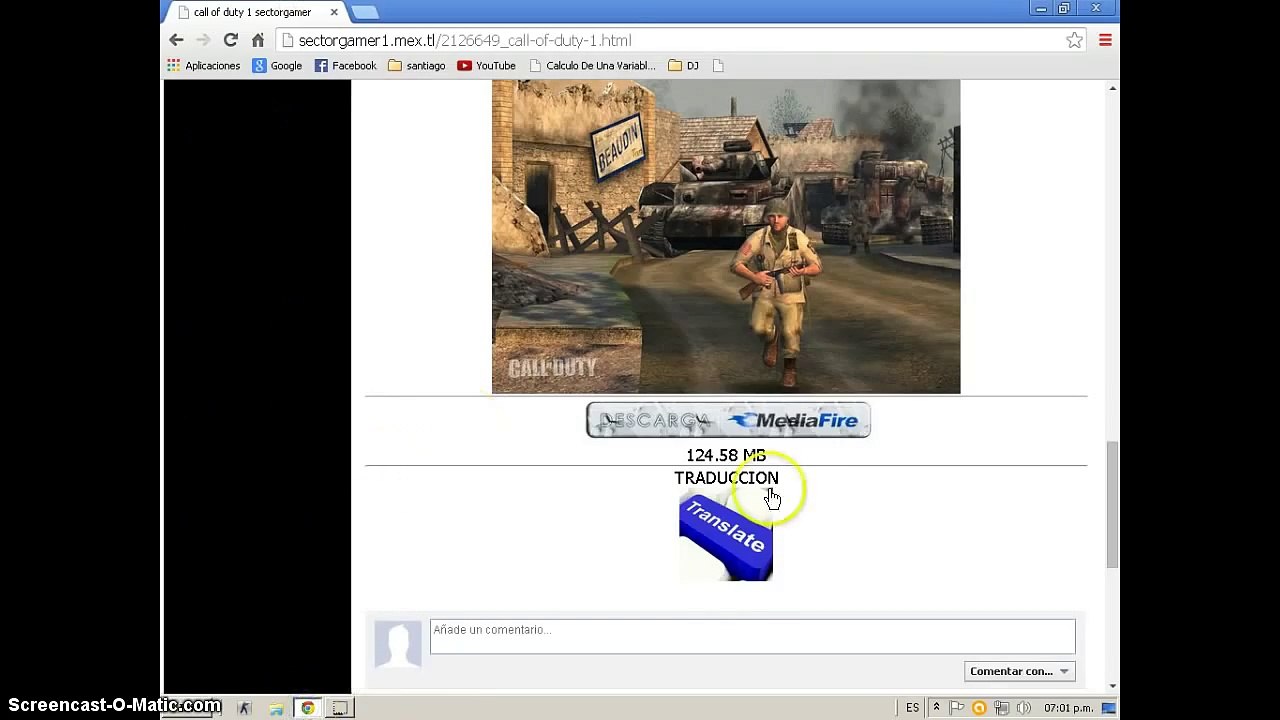Click the page vertical scrollbar thumb
The width and height of the screenshot is (1280, 720).
tap(1112, 505)
